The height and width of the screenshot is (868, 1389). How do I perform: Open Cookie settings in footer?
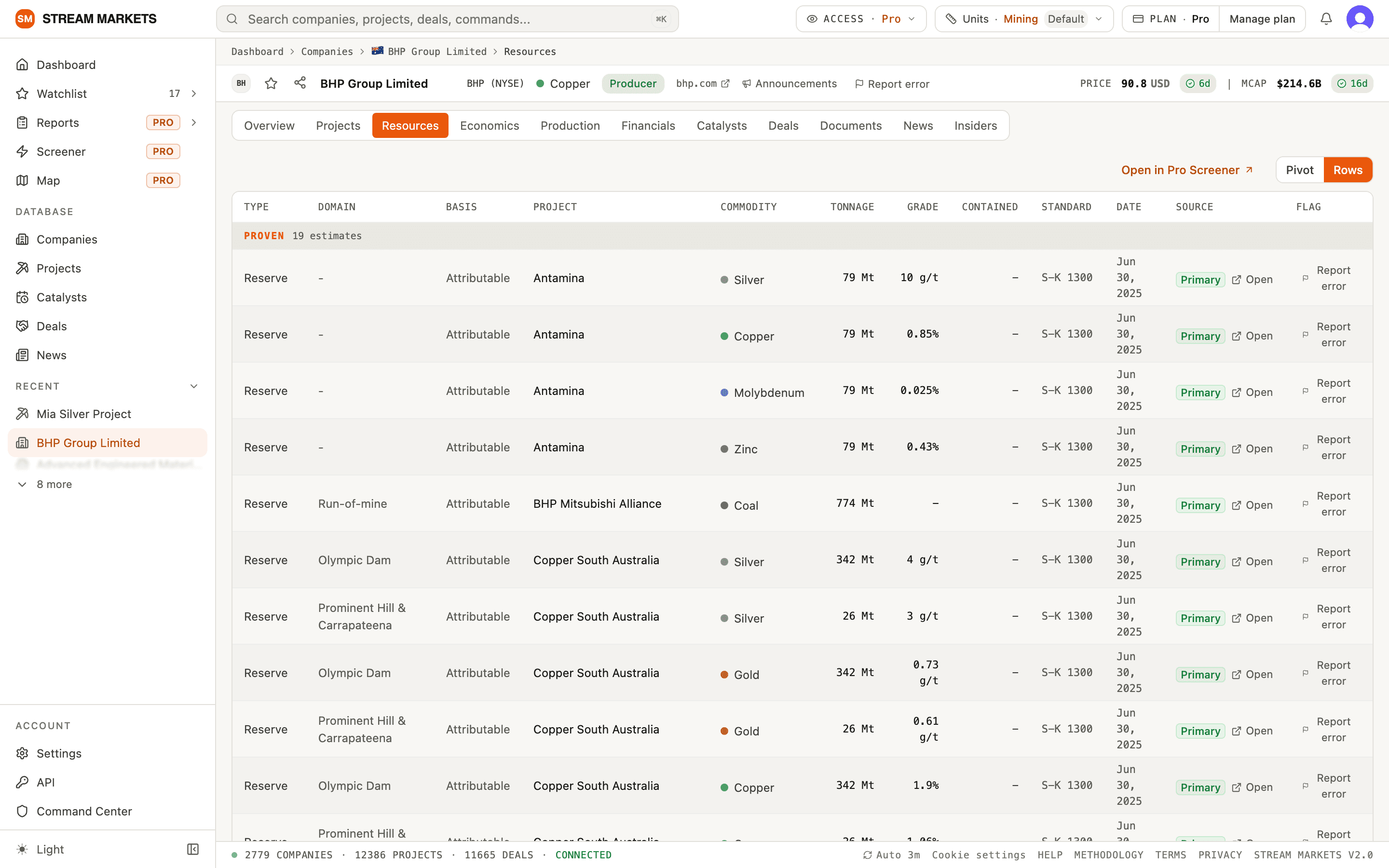(979, 855)
